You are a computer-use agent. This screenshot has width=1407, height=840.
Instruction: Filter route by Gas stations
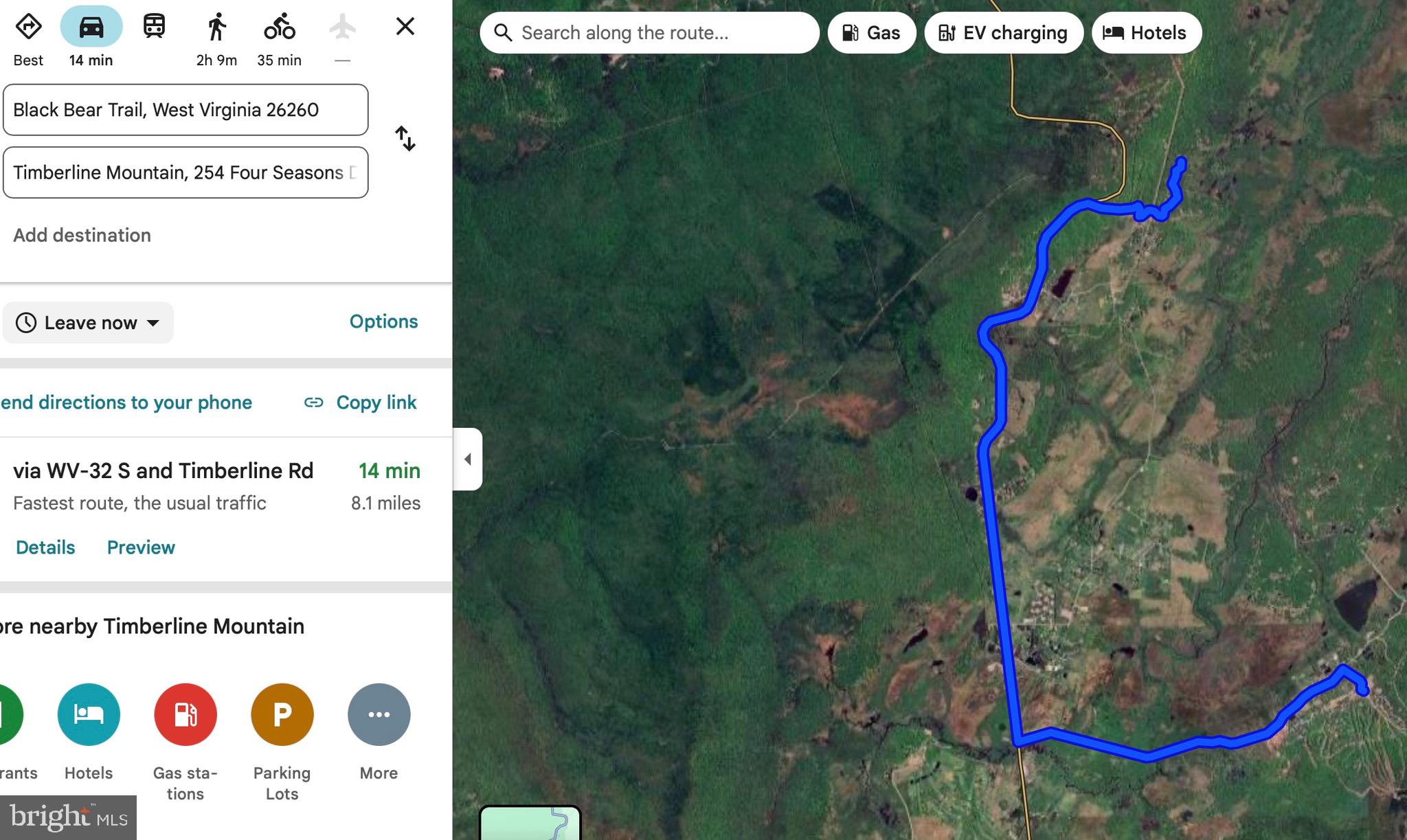coord(871,33)
